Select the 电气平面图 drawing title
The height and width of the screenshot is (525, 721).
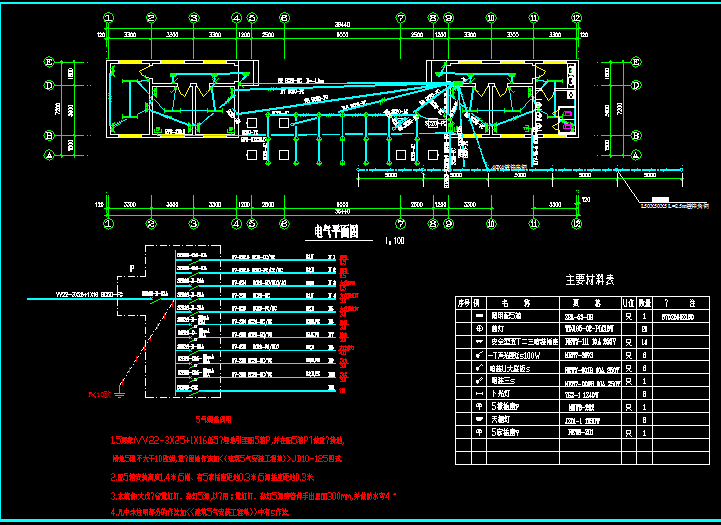(337, 231)
